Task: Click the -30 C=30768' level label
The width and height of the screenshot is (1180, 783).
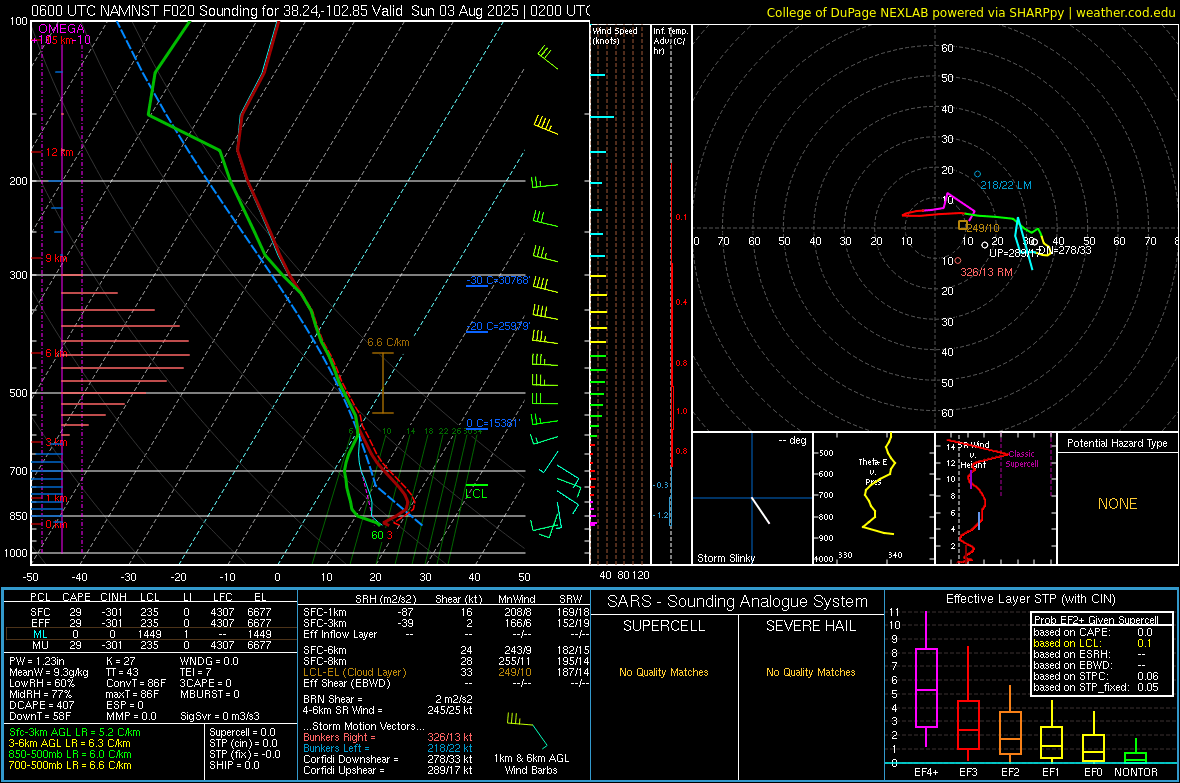Action: coord(497,280)
